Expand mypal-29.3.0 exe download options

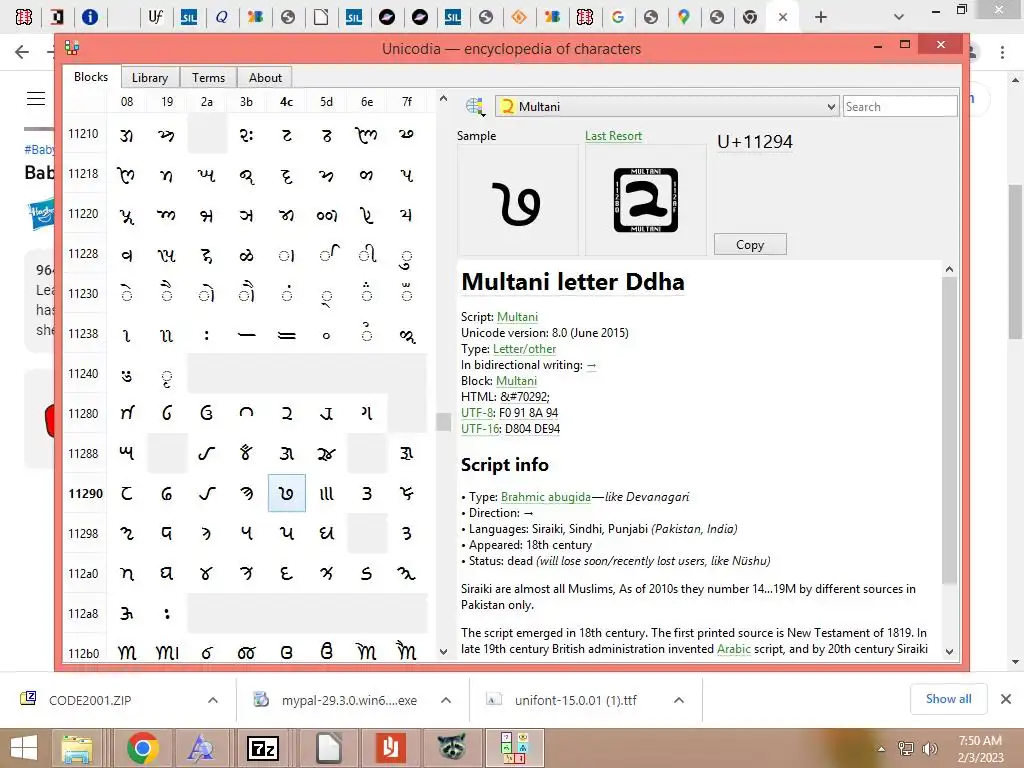[446, 700]
